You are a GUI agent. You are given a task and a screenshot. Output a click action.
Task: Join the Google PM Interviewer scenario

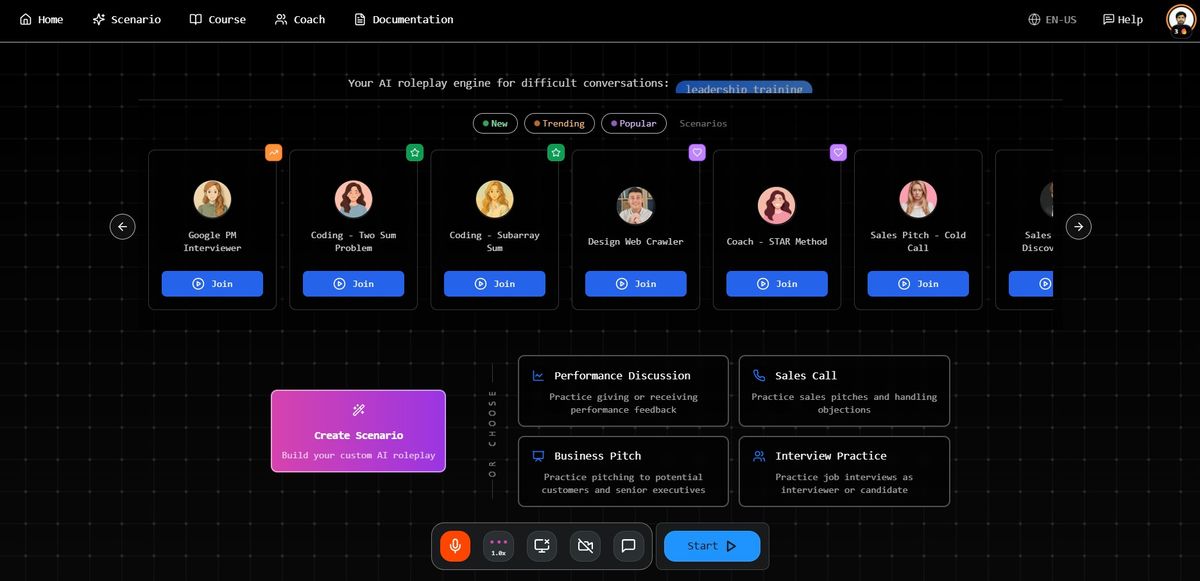(x=212, y=284)
